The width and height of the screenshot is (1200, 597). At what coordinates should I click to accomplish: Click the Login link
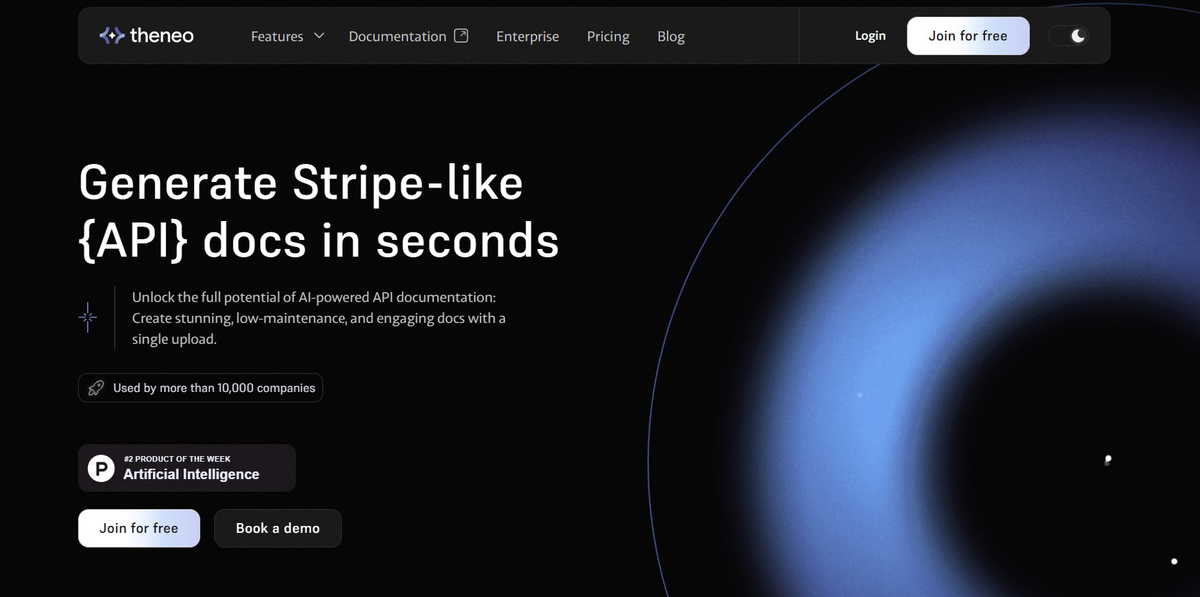[x=870, y=36]
